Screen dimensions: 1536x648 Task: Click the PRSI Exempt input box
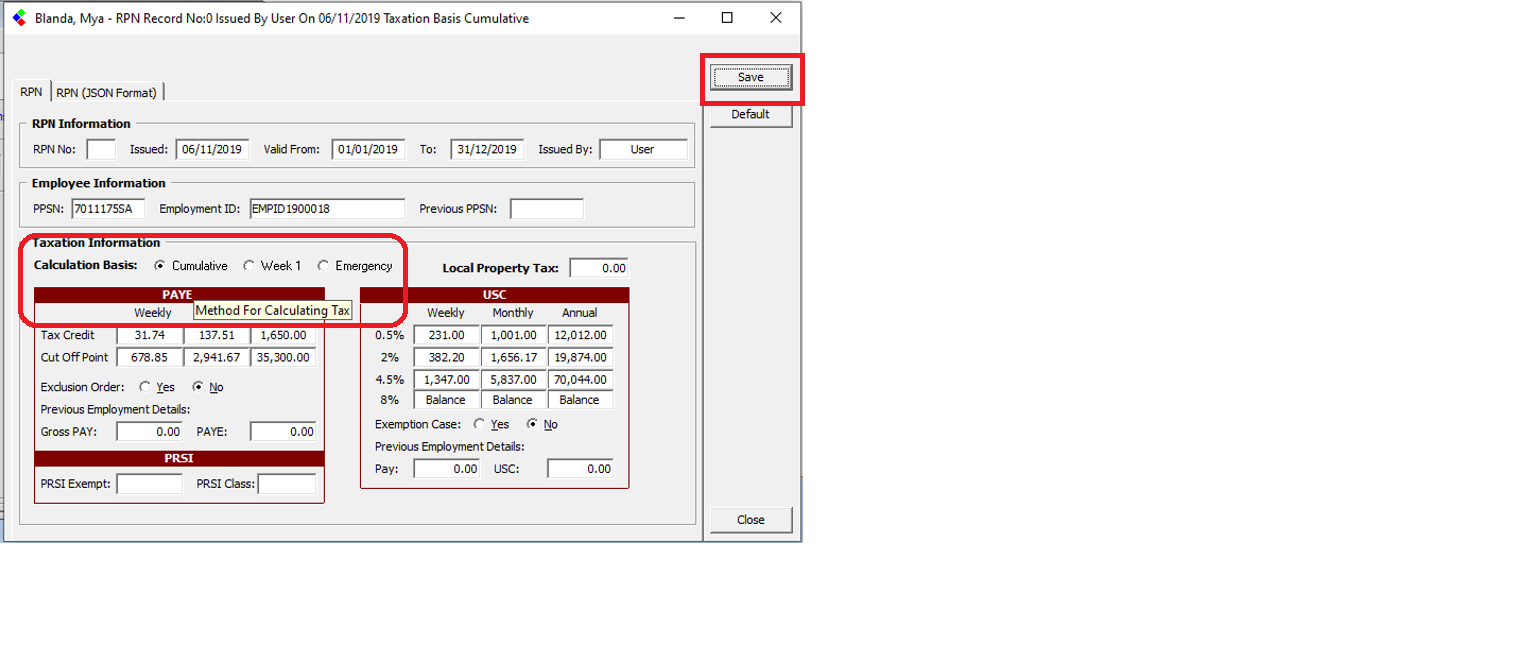tap(149, 484)
